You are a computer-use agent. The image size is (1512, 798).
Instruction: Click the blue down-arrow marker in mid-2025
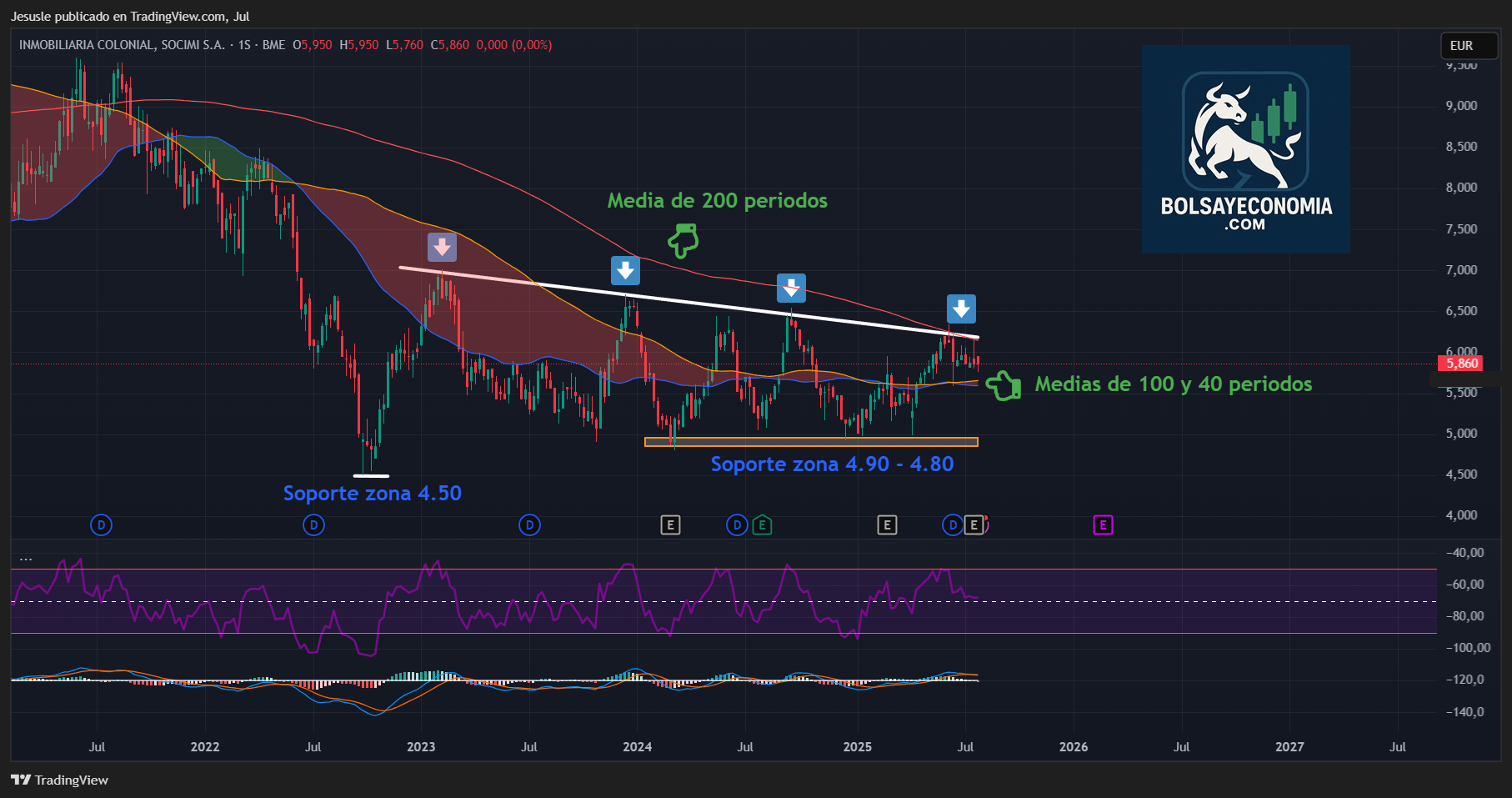coord(961,309)
